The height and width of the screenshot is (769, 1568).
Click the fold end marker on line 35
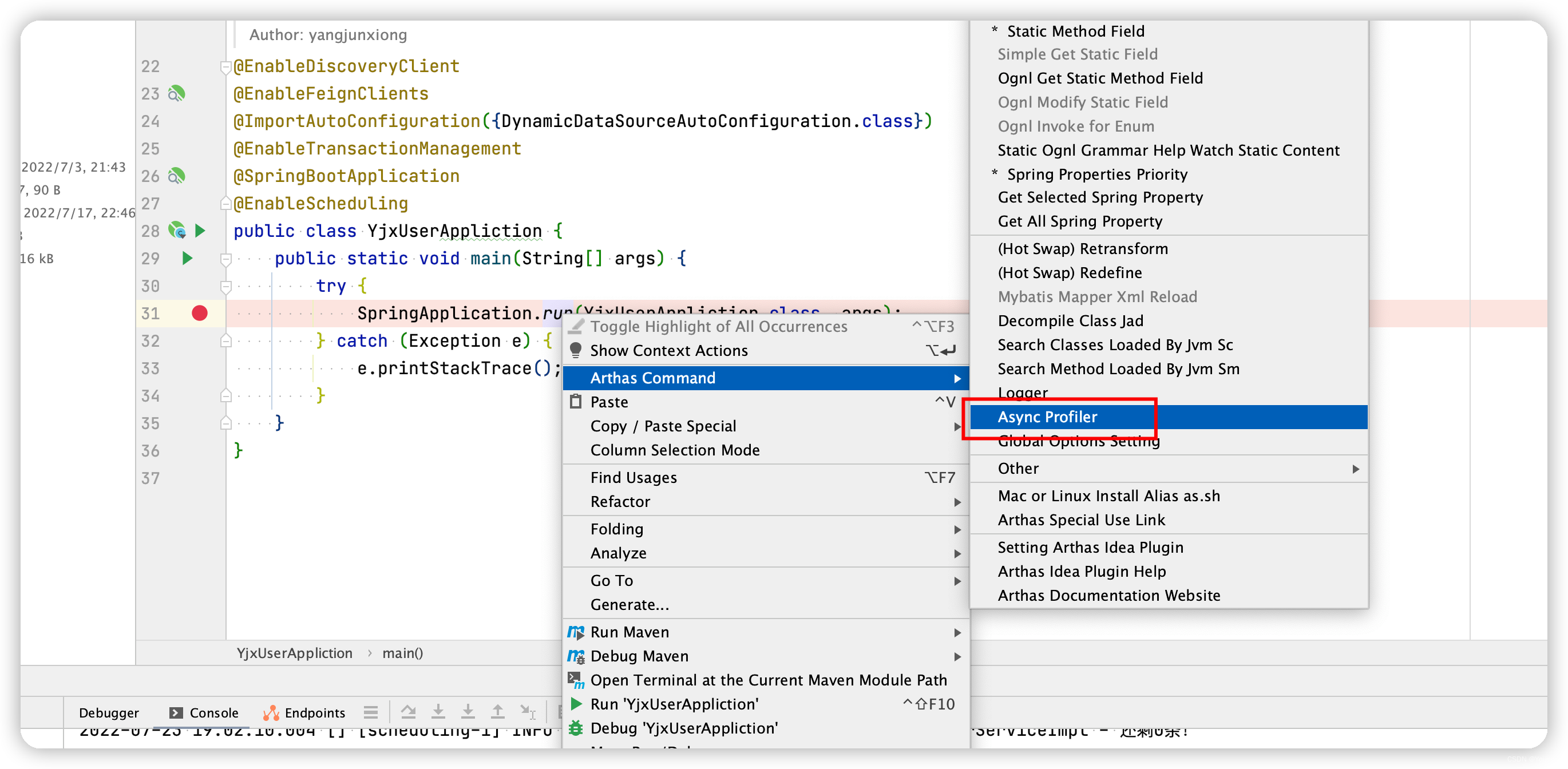(225, 423)
